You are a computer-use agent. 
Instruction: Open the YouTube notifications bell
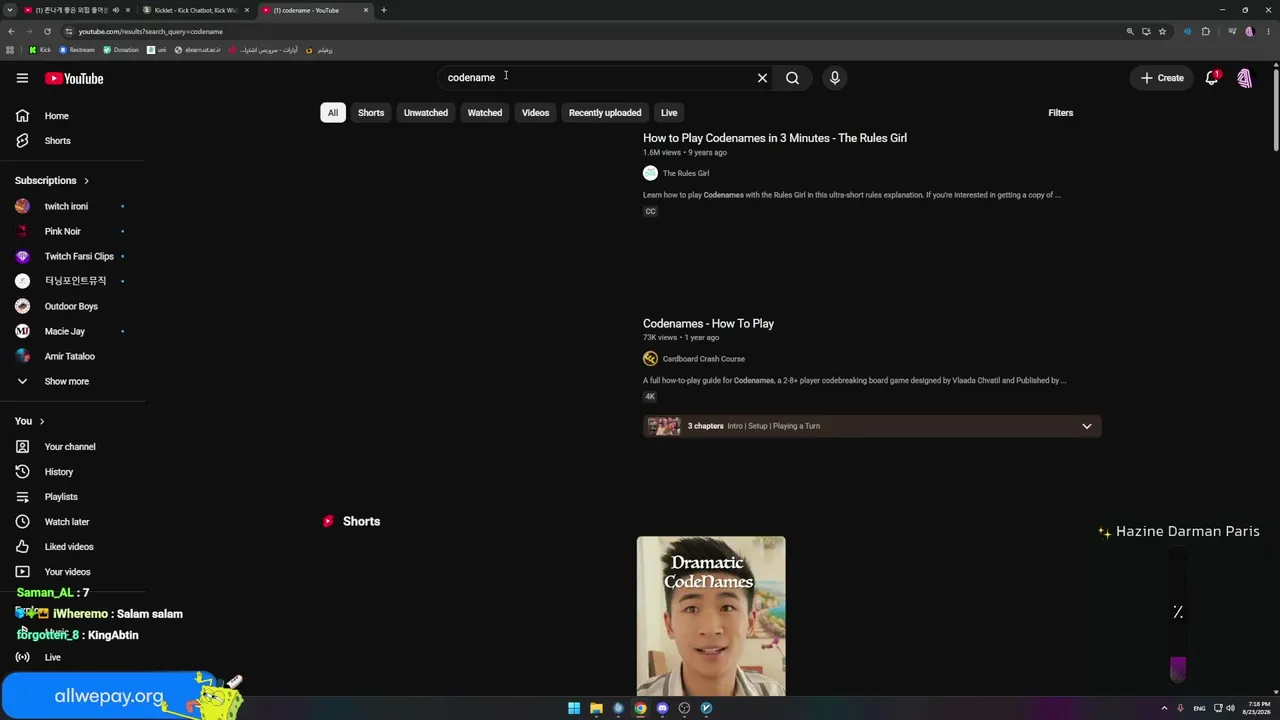pos(1212,78)
